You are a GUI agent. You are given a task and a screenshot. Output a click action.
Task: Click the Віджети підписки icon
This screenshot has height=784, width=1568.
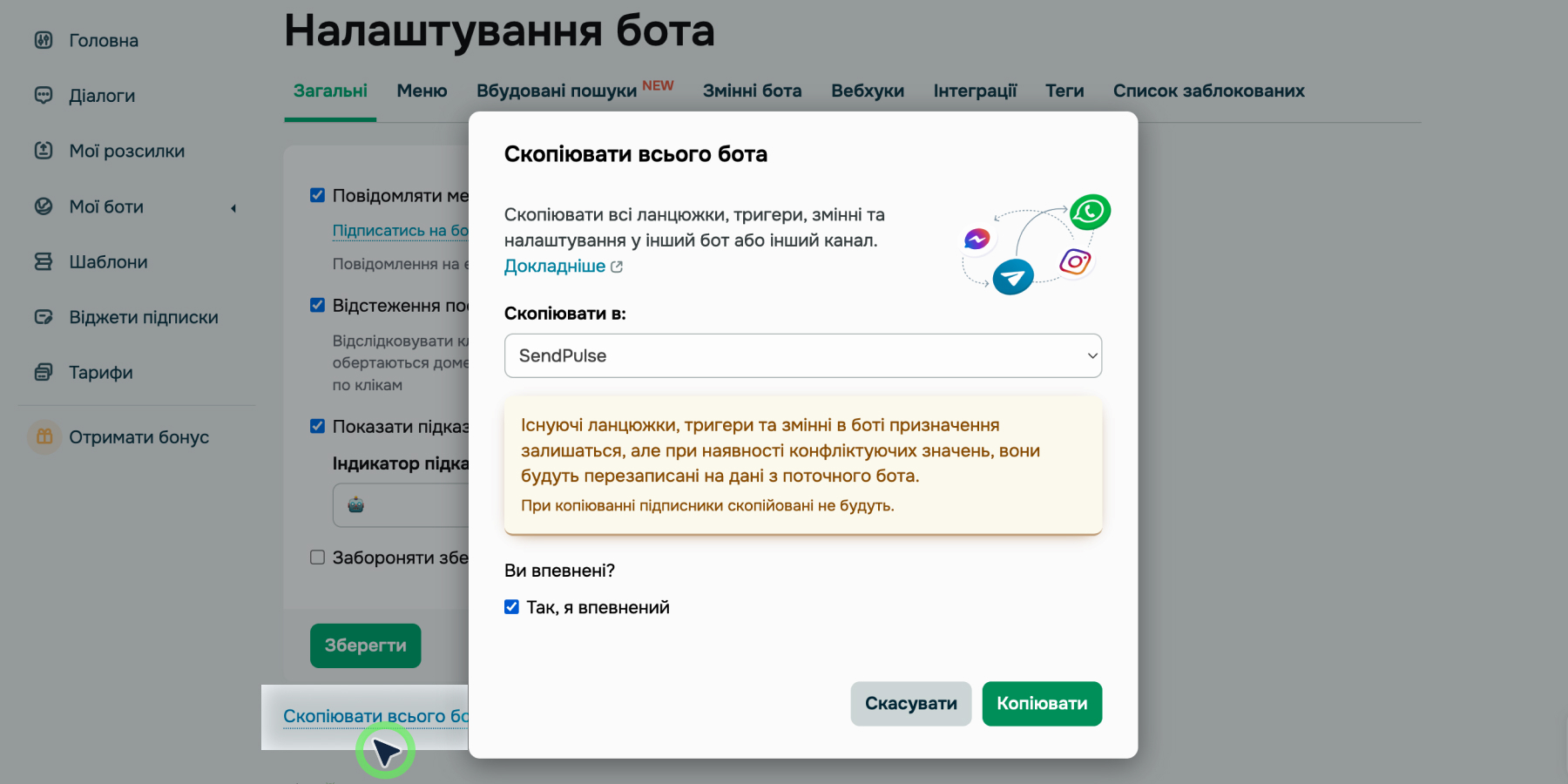[43, 317]
